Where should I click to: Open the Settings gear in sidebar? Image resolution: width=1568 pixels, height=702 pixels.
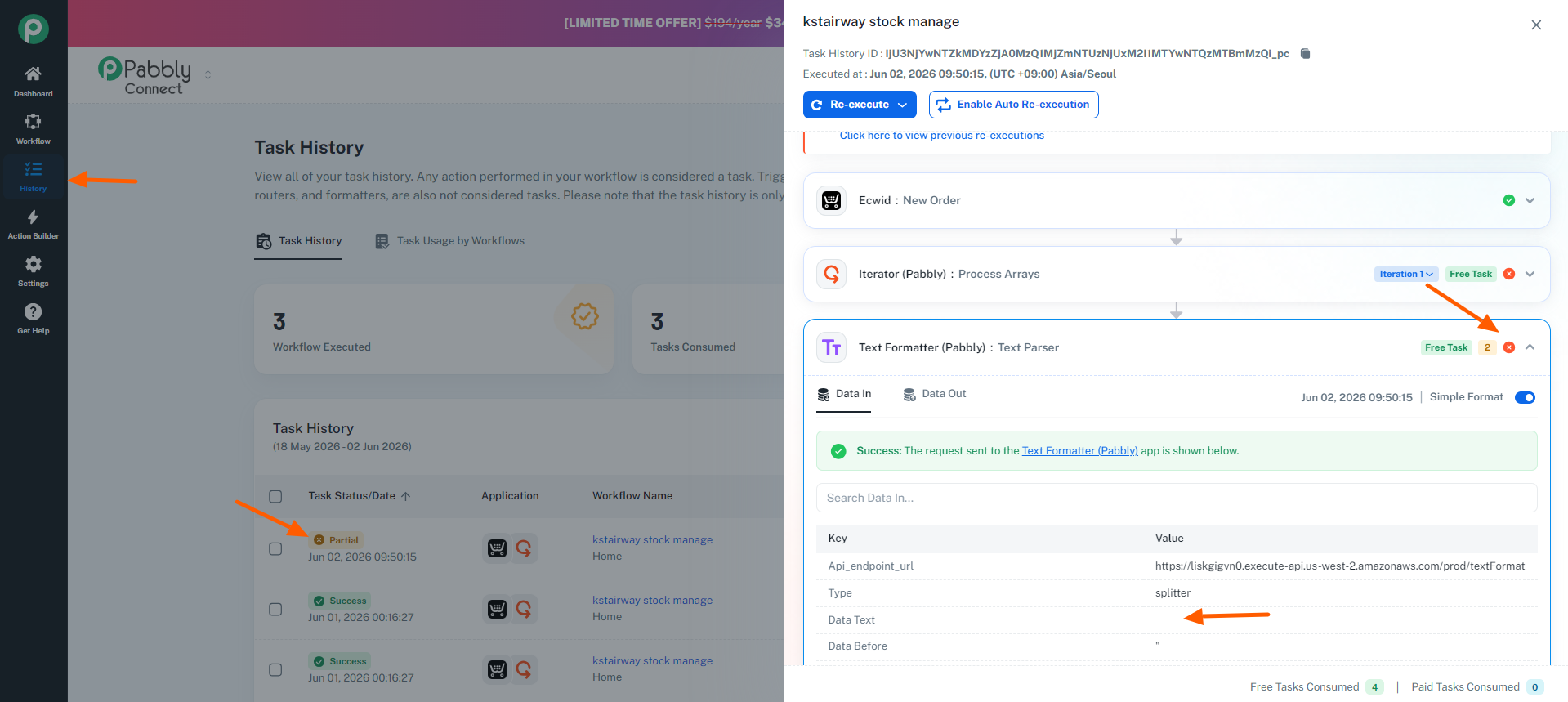click(x=33, y=264)
